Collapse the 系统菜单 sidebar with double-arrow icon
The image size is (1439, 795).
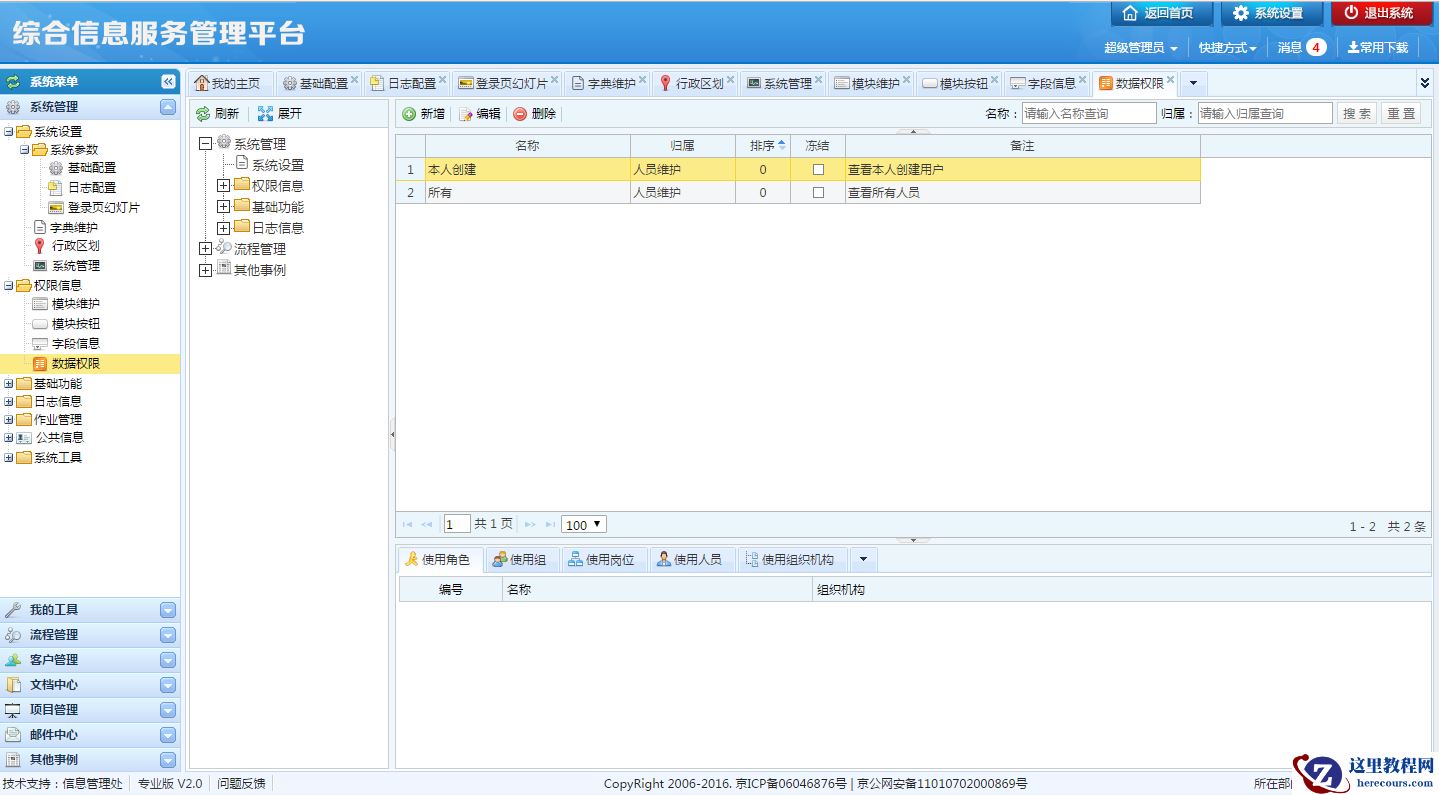pos(168,82)
